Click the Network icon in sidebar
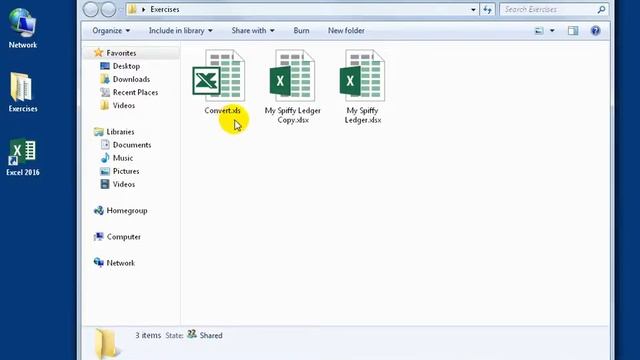 (98, 262)
